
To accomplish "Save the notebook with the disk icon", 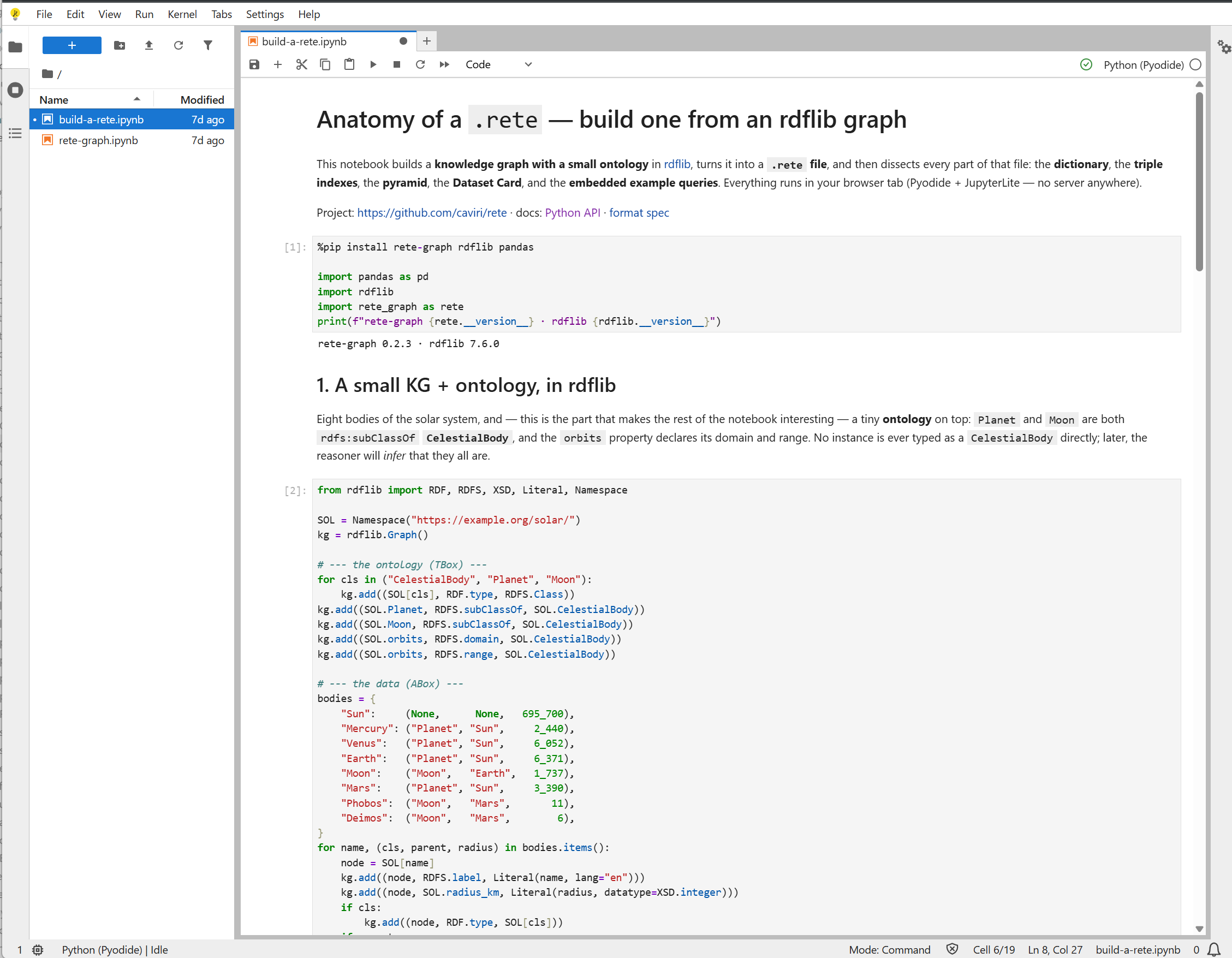I will pyautogui.click(x=254, y=64).
